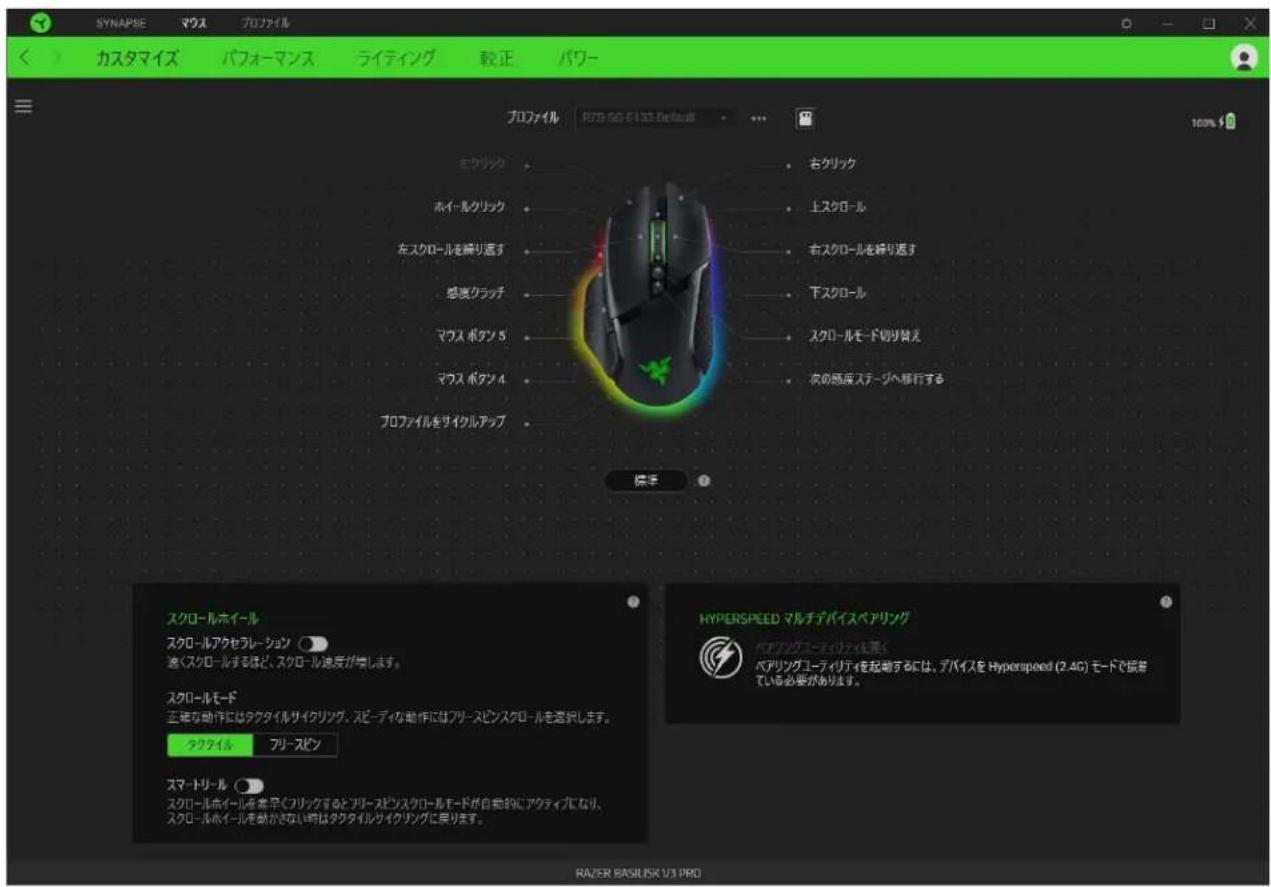The height and width of the screenshot is (887, 1271).
Task: Switch to the カスタマイズ tab
Action: coord(137,60)
